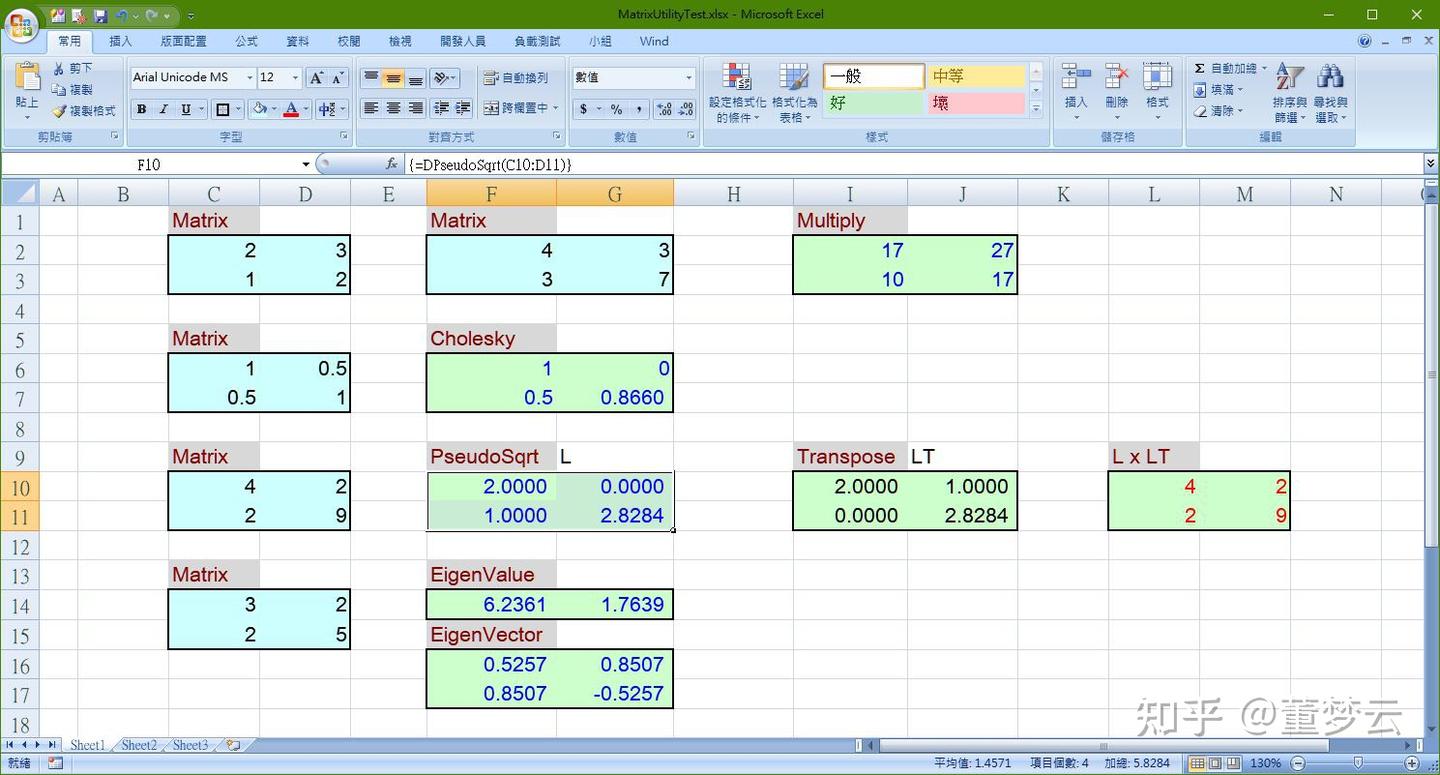Open 尋找與選取 find and select
The image size is (1440, 775).
point(1330,93)
